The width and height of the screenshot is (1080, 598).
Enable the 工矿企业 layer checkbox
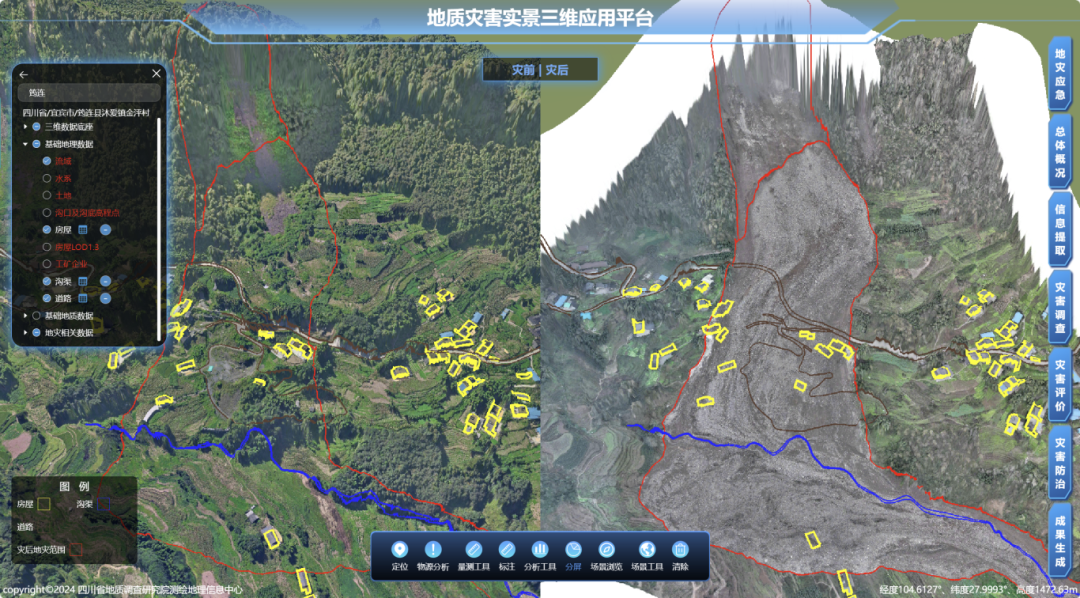point(47,264)
